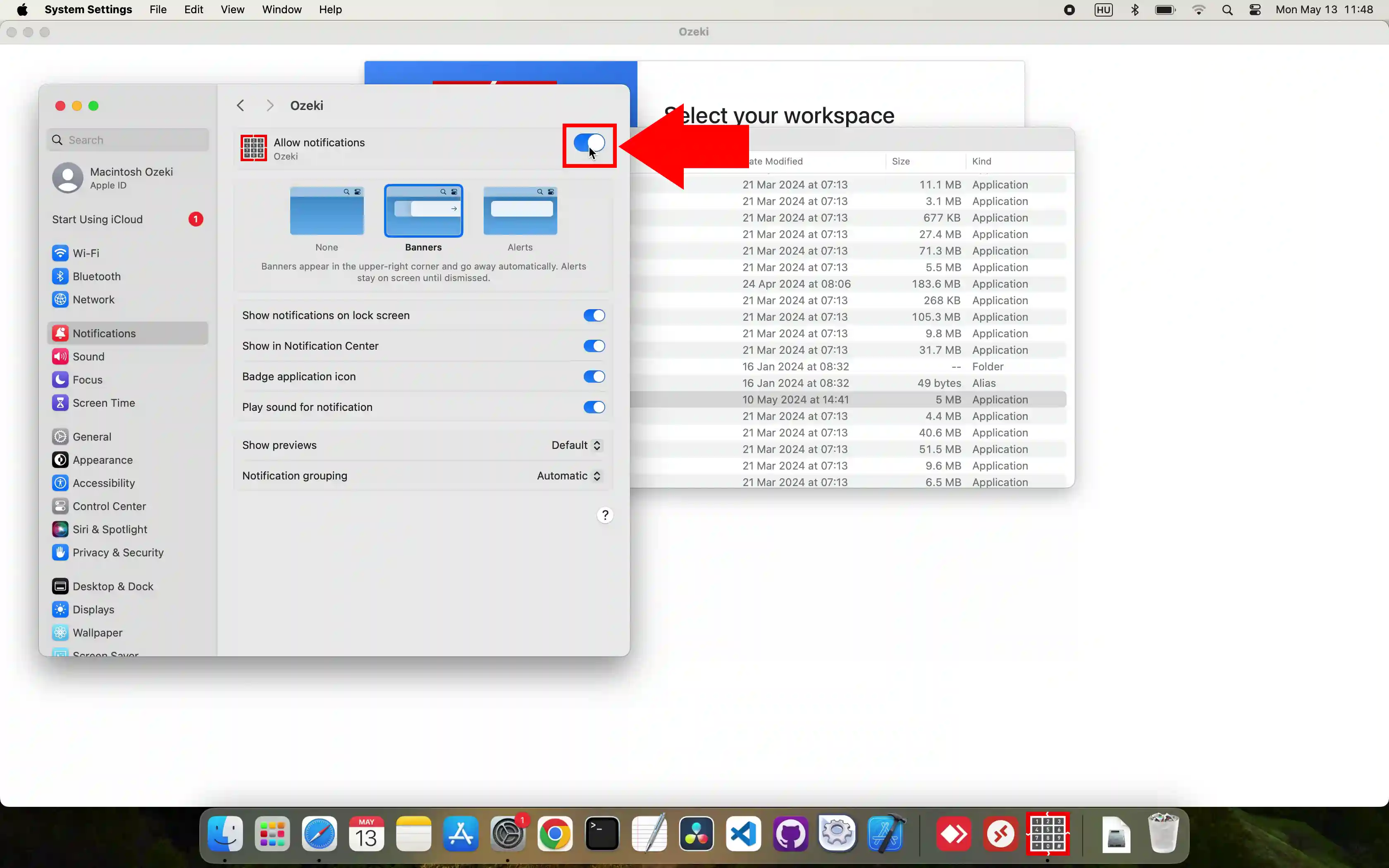Click the Search field in Settings sidebar
The width and height of the screenshot is (1389, 868).
(x=128, y=140)
